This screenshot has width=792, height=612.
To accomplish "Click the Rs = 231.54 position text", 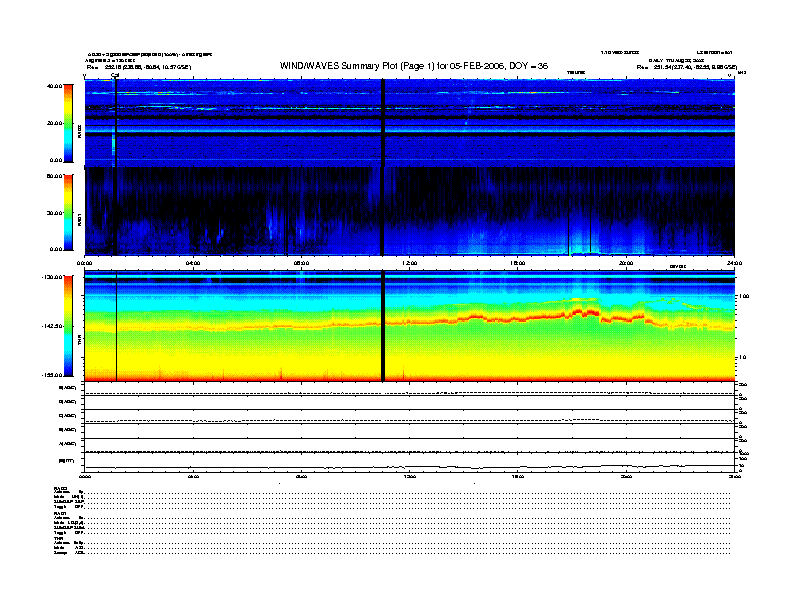I will click(x=687, y=67).
